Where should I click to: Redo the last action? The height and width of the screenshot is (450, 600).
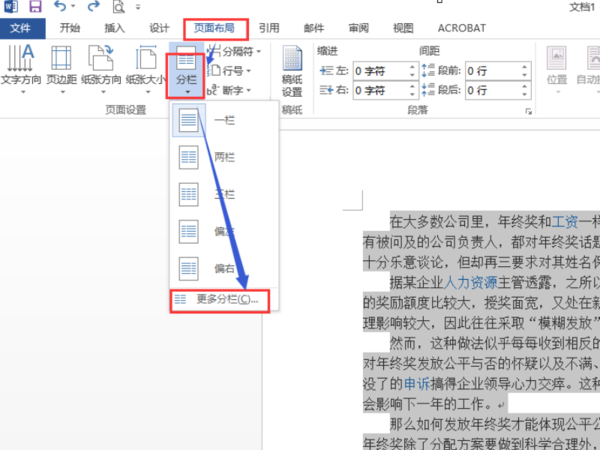pos(93,5)
